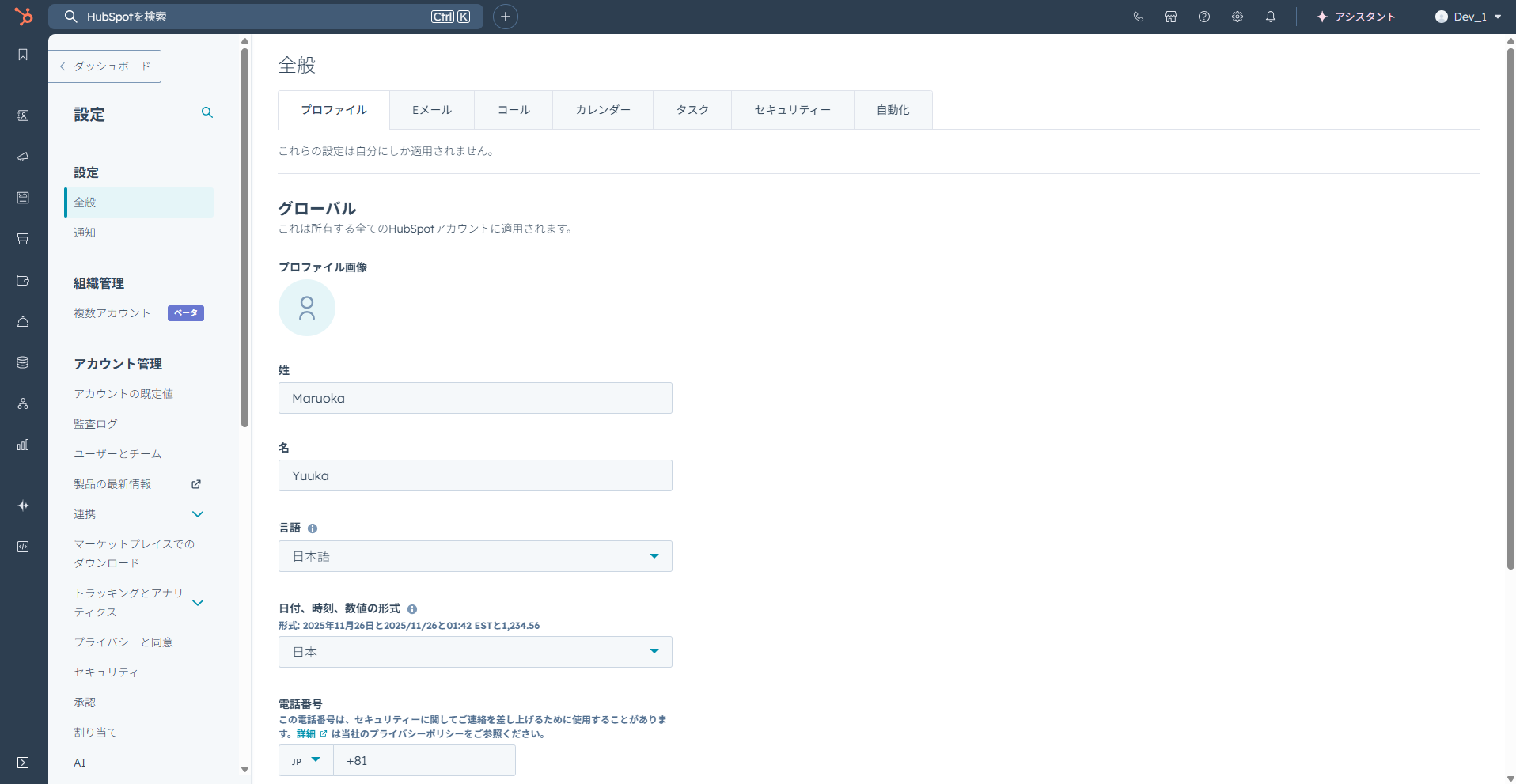This screenshot has width=1516, height=784.
Task: Click the profile image avatar placeholder
Action: 307,308
